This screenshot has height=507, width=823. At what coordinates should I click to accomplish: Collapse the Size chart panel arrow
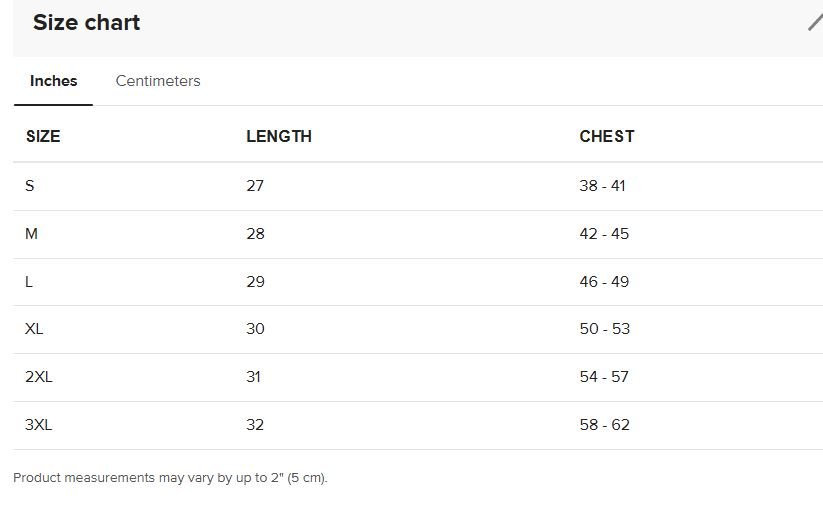tap(815, 22)
